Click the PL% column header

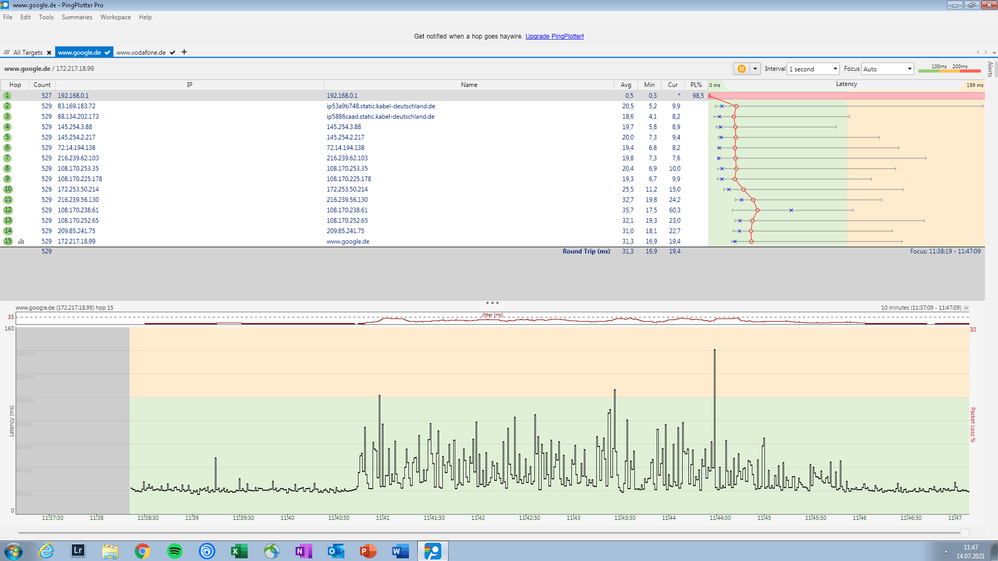pos(696,85)
